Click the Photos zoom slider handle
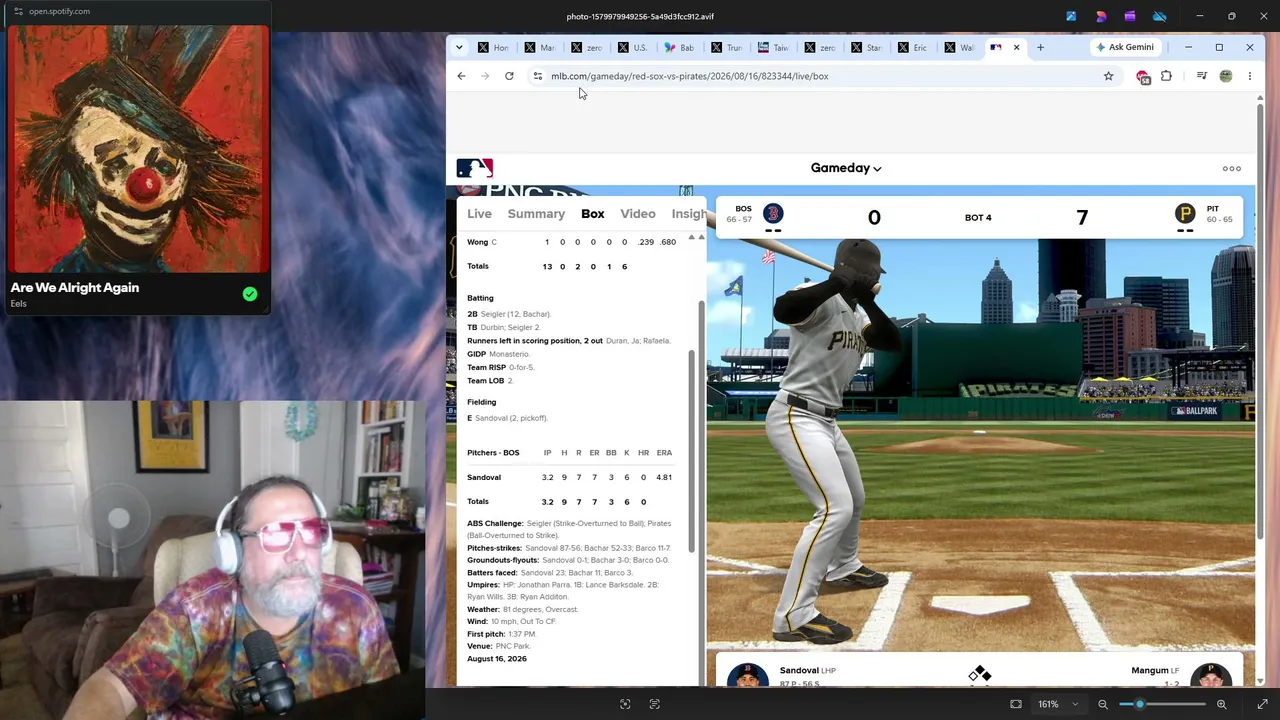 pyautogui.click(x=1139, y=704)
